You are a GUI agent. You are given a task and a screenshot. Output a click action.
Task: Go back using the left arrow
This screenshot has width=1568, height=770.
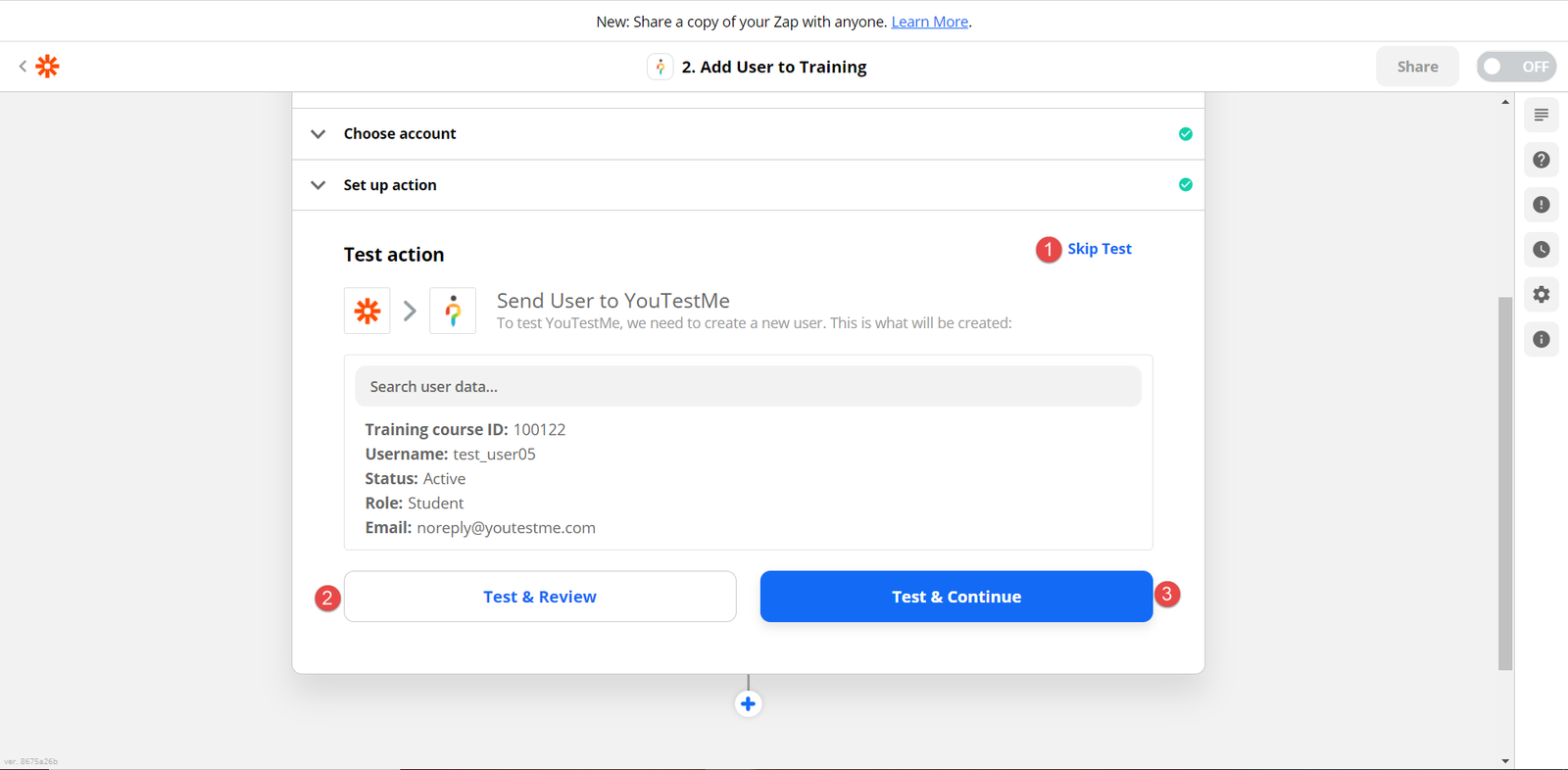click(23, 67)
